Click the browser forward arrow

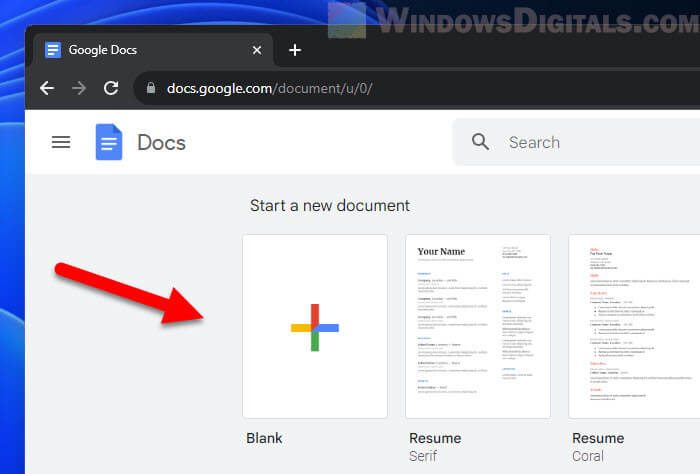point(79,88)
